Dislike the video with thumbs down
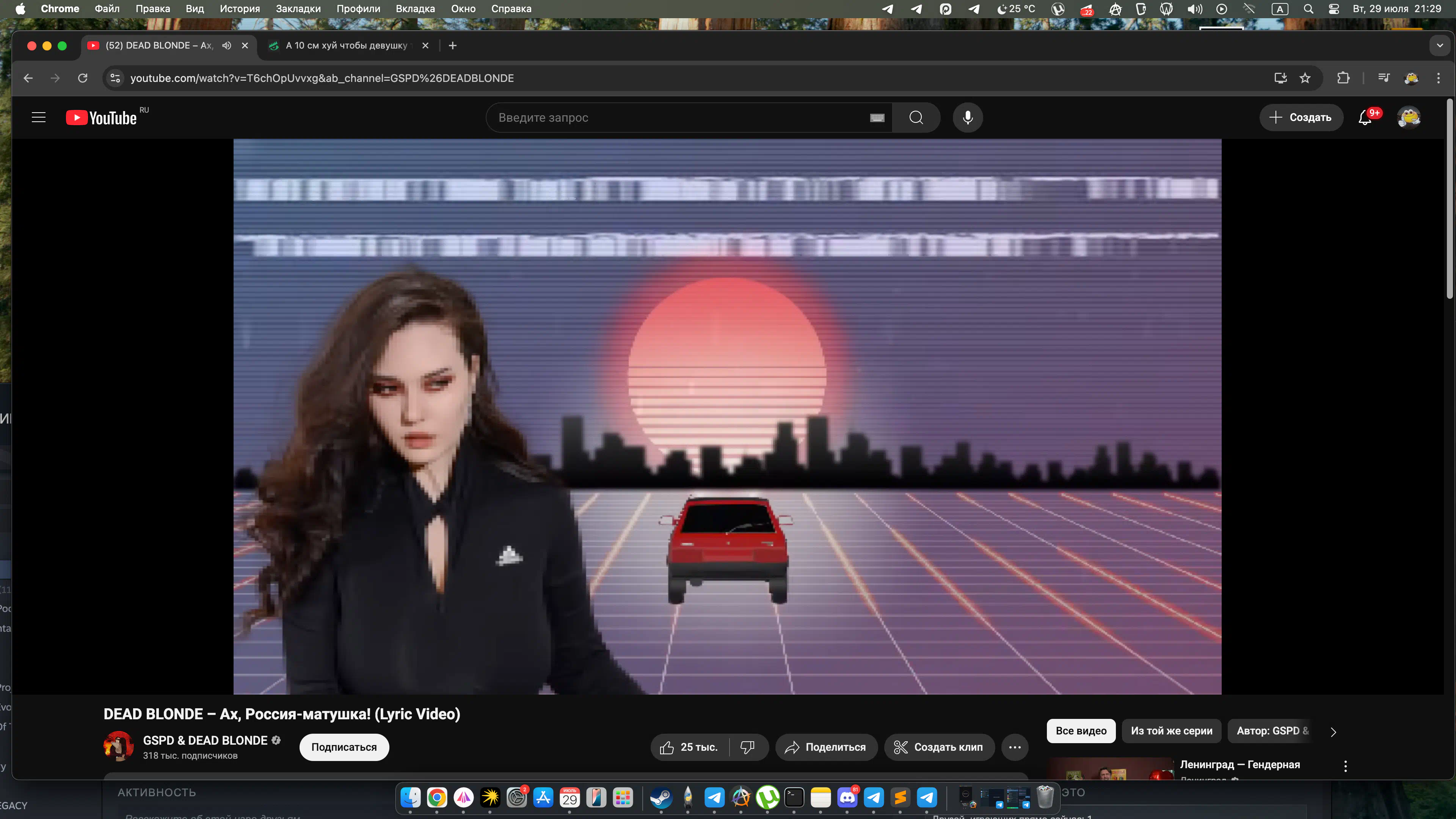1456x819 pixels. 748,747
